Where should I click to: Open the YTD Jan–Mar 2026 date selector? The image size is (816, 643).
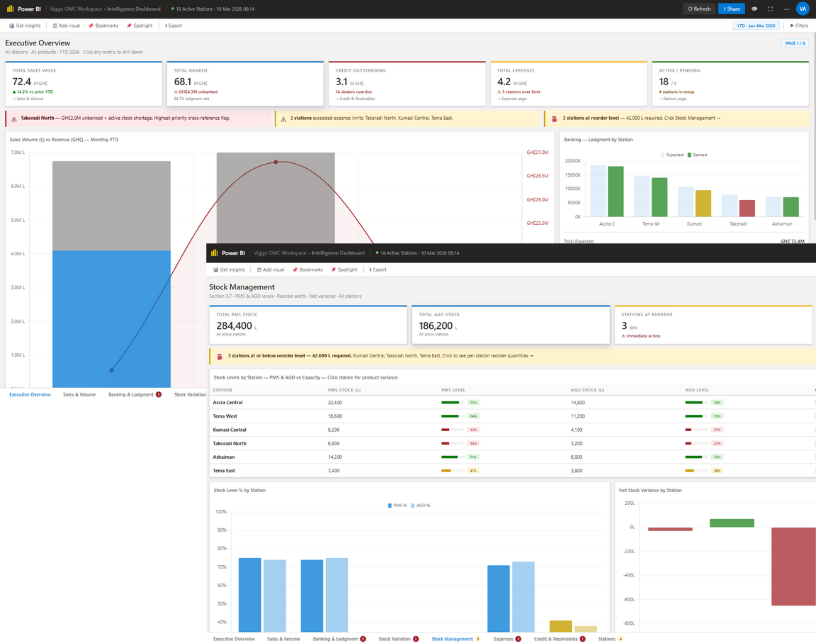click(756, 25)
